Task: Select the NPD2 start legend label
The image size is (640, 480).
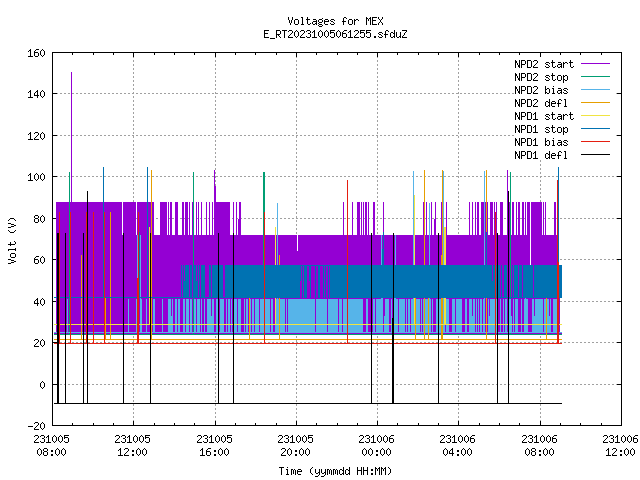Action: pyautogui.click(x=544, y=64)
